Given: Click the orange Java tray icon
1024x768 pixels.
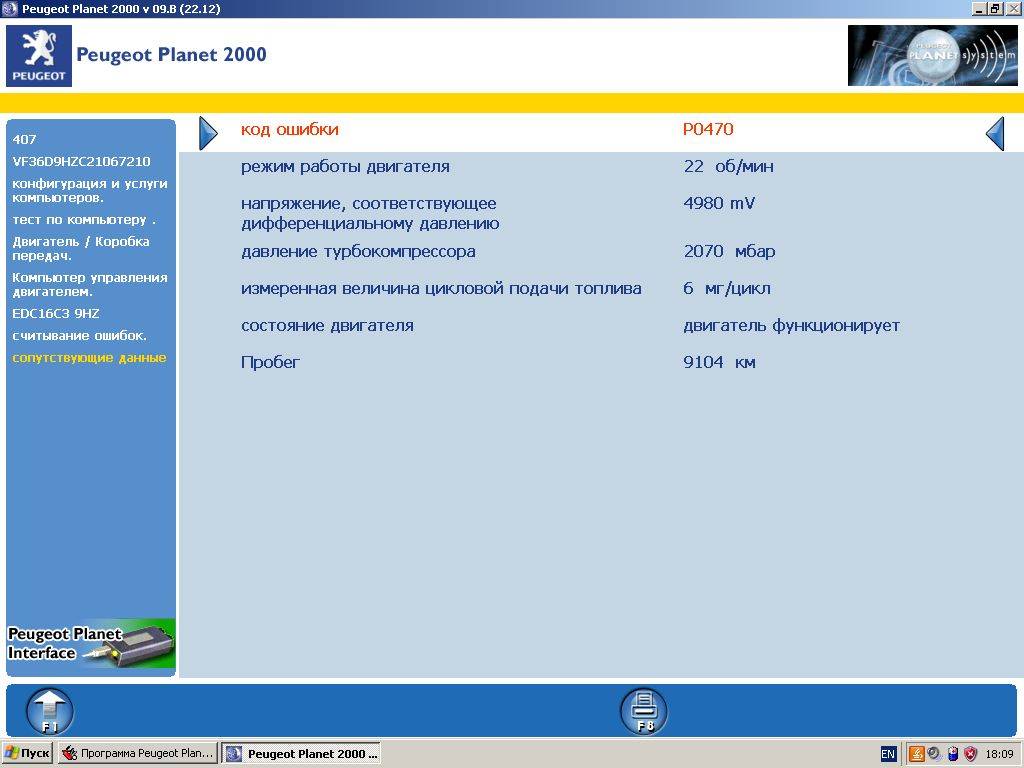Looking at the screenshot, I should click(916, 754).
